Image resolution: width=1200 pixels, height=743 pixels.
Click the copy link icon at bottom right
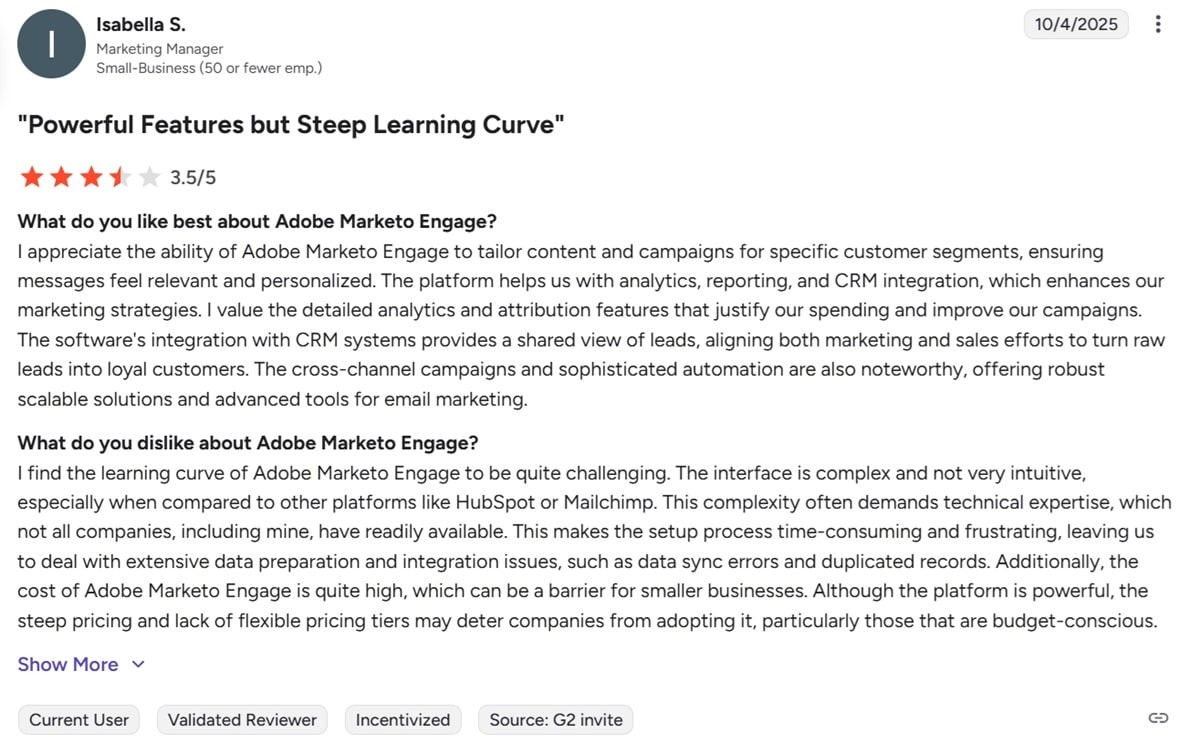pyautogui.click(x=1158, y=718)
